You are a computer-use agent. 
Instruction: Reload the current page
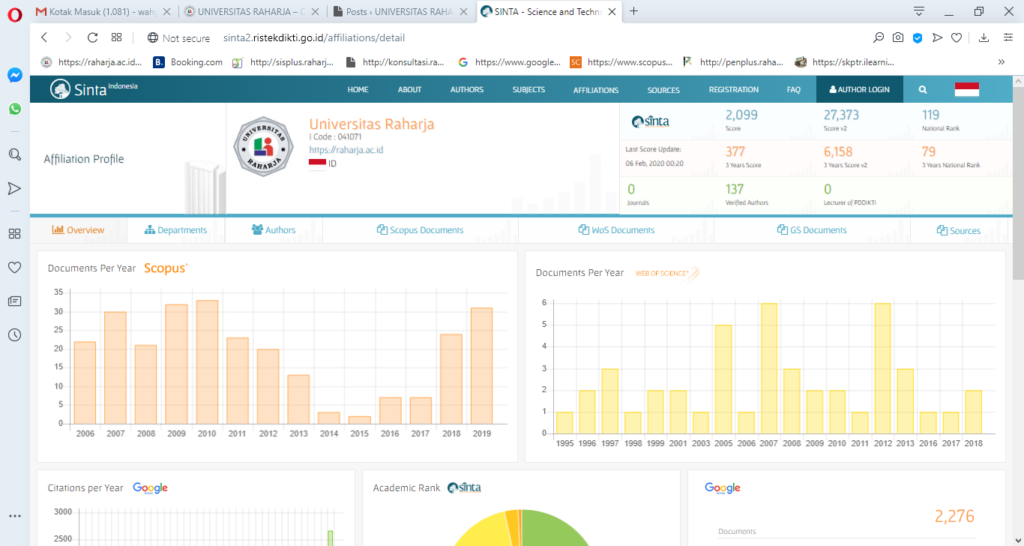(93, 38)
